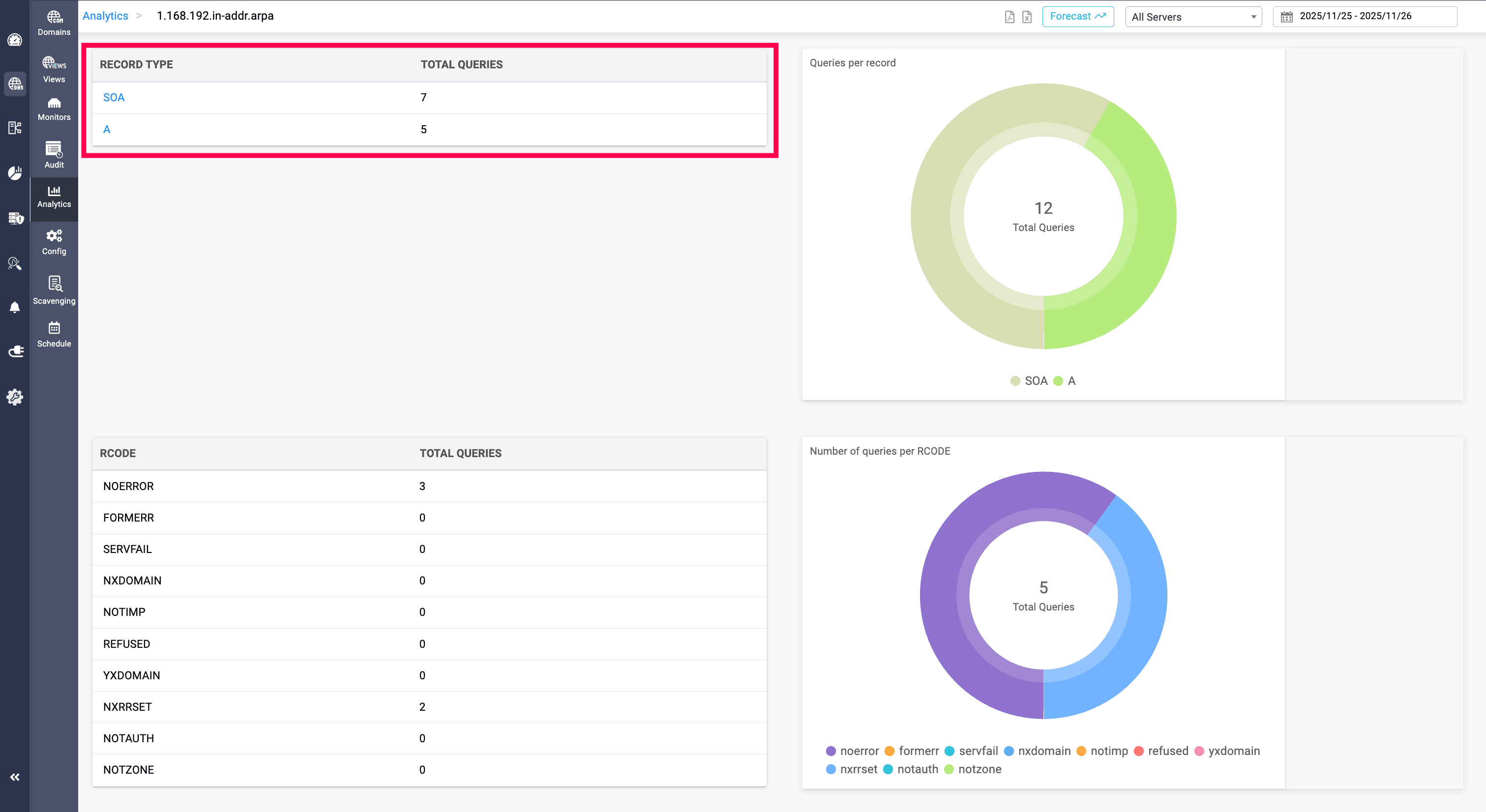The image size is (1486, 812).
Task: Open the Audit section
Action: point(54,155)
